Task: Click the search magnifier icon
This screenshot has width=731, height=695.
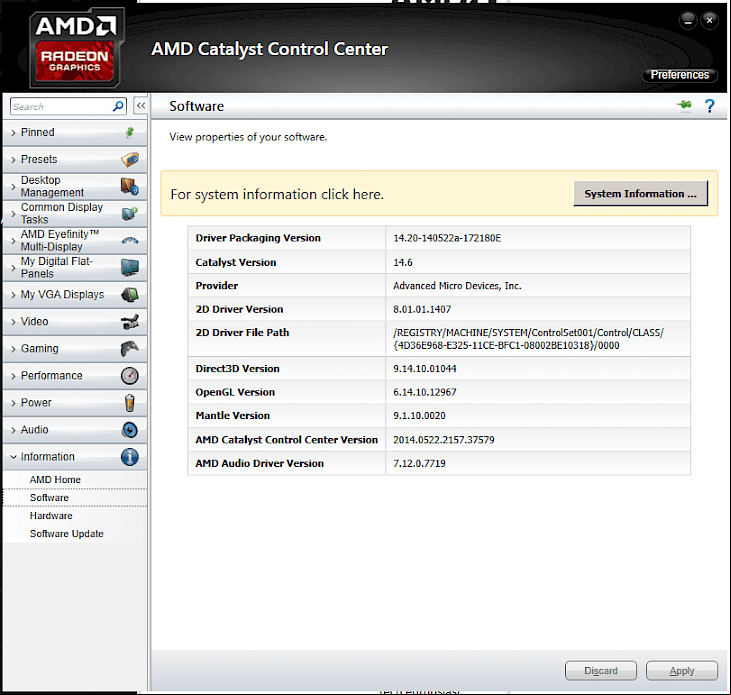Action: pyautogui.click(x=118, y=107)
